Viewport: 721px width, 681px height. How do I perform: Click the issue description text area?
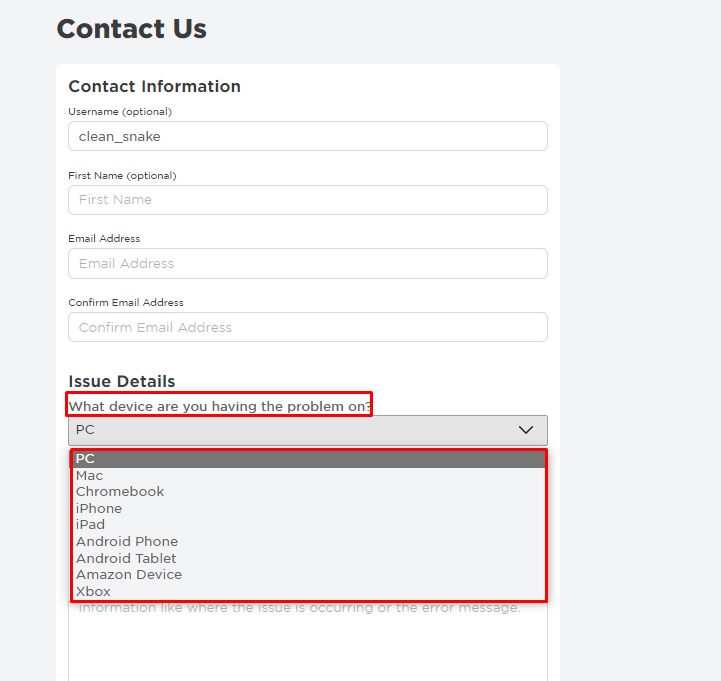coord(307,645)
